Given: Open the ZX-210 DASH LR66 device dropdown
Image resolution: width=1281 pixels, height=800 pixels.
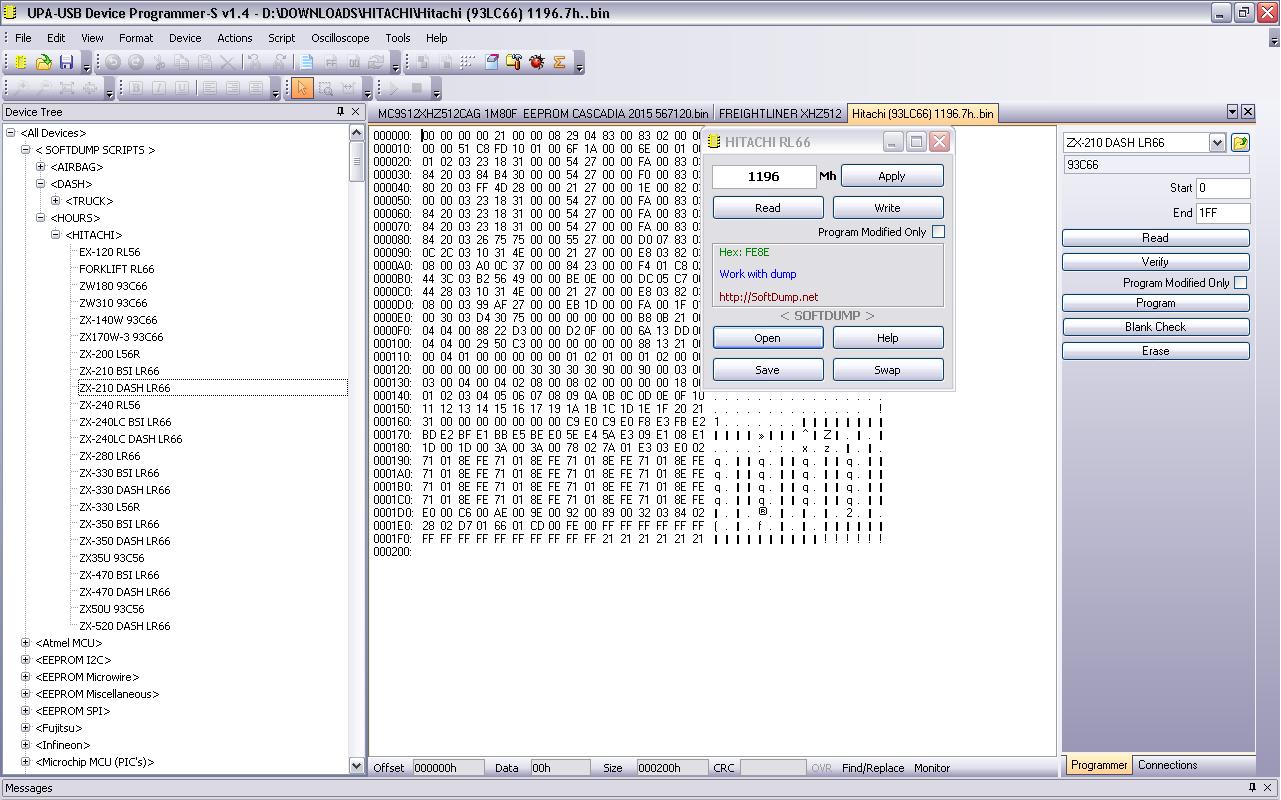Looking at the screenshot, I should point(1217,142).
